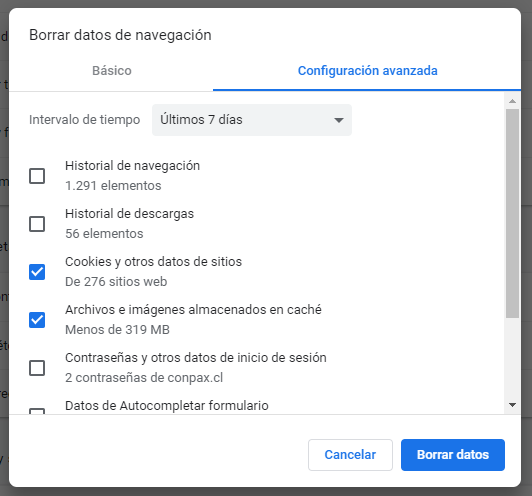Image resolution: width=532 pixels, height=496 pixels.
Task: Open the Intervalo de tiempo dropdown
Action: tap(252, 120)
